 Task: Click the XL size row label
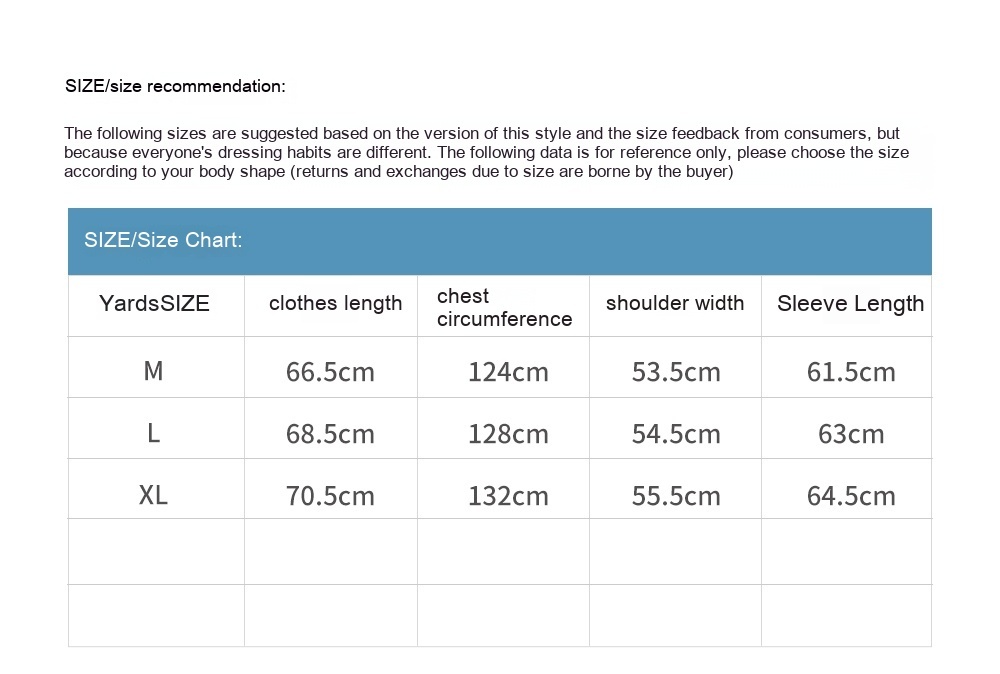coord(153,495)
